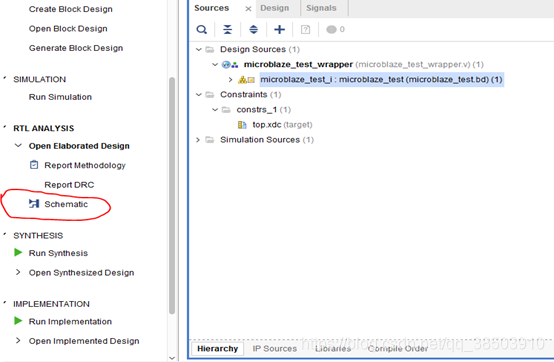Click the green Run Implementation arrow
This screenshot has width=554, height=362.
click(x=18, y=321)
